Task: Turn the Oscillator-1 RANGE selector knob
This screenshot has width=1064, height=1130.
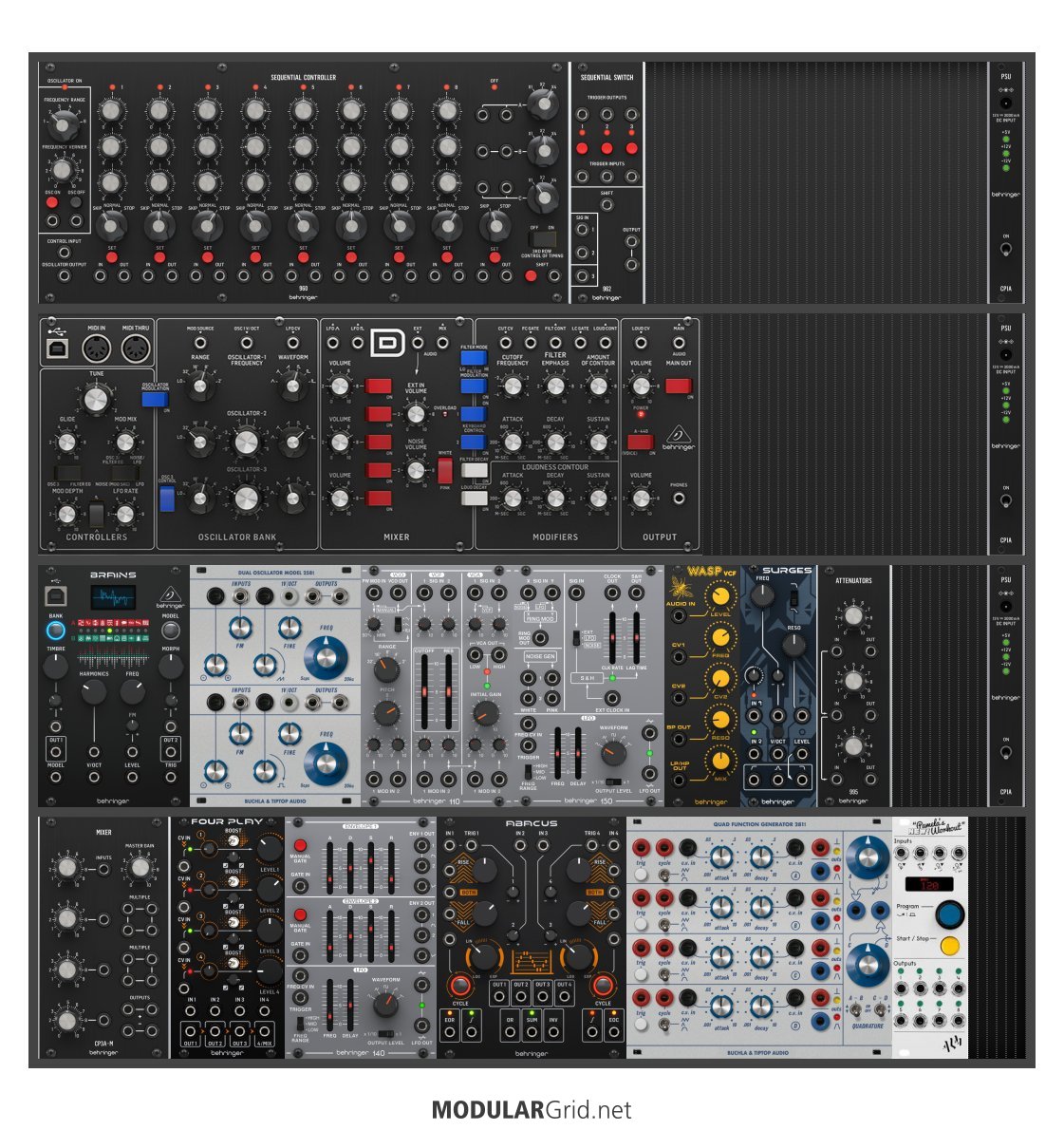Action: tap(199, 386)
